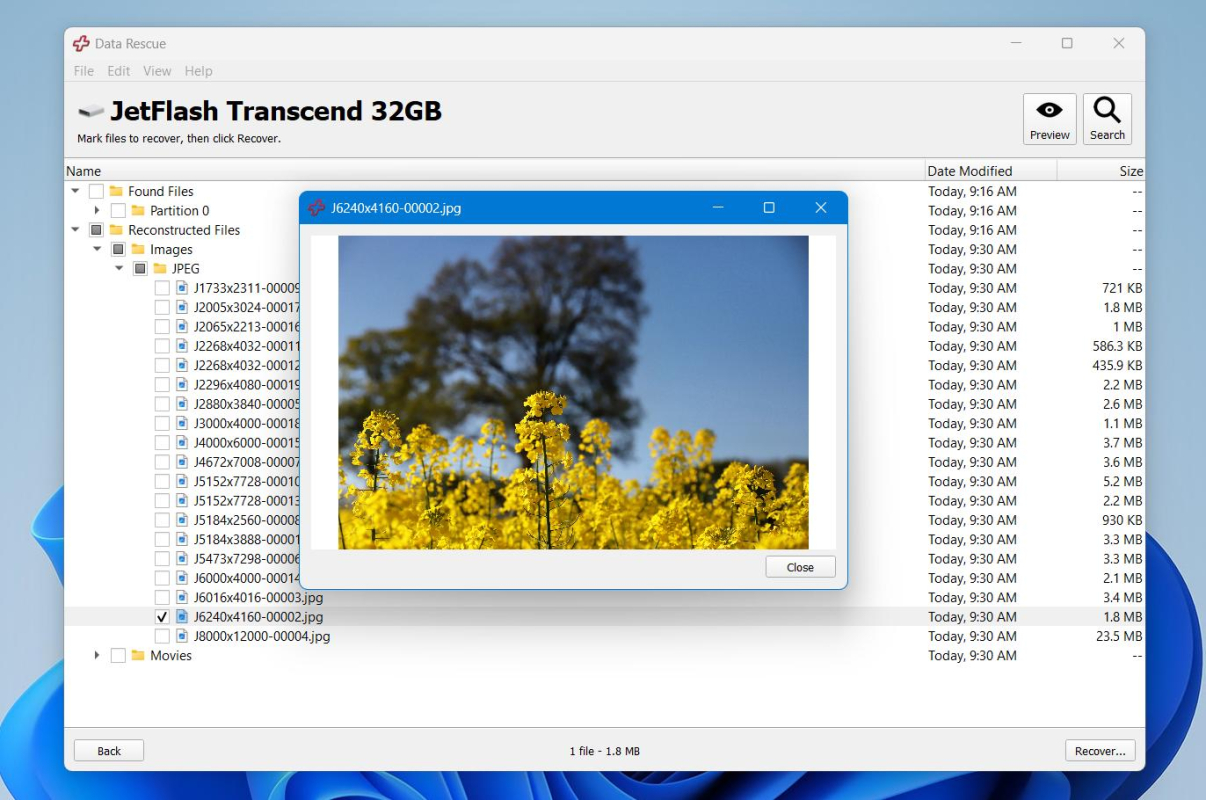The width and height of the screenshot is (1206, 800).
Task: Minimize the Data Rescue main window
Action: [1015, 43]
